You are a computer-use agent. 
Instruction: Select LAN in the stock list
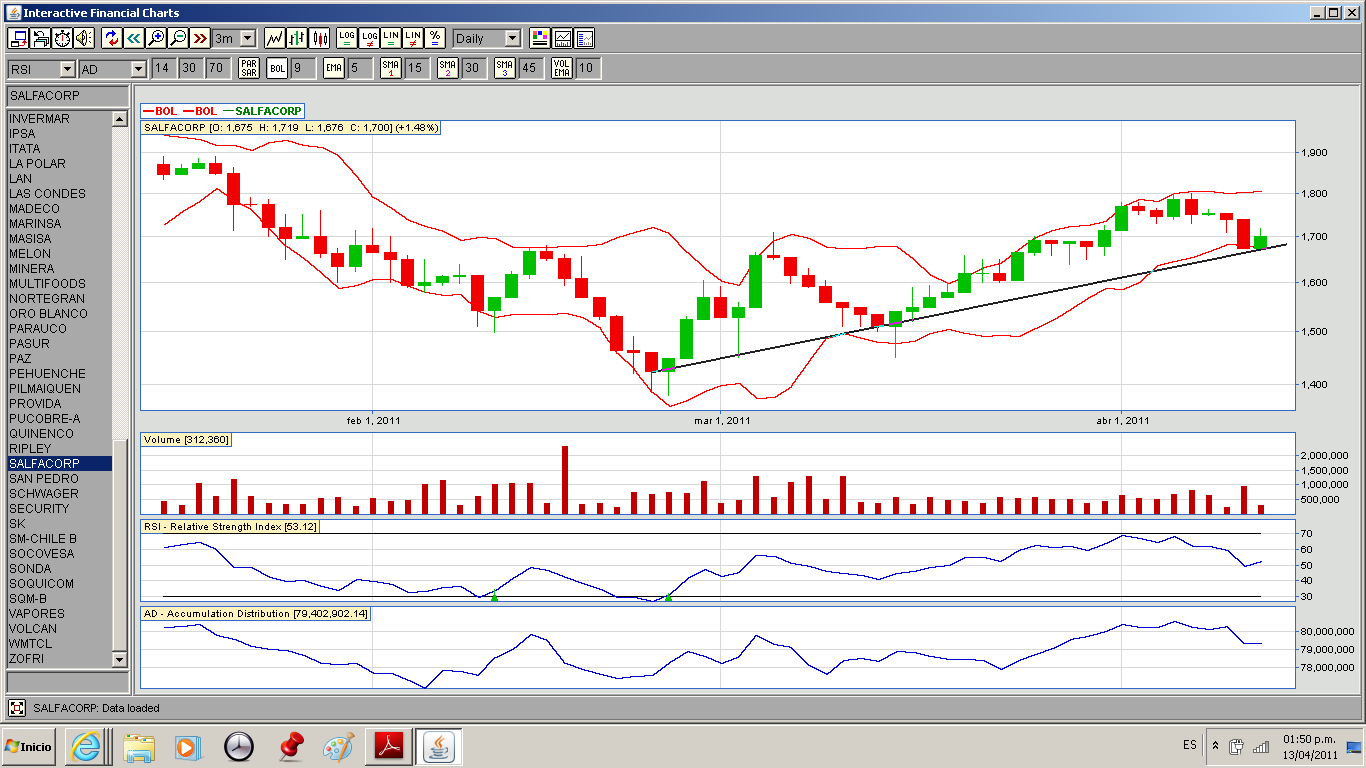tap(21, 179)
